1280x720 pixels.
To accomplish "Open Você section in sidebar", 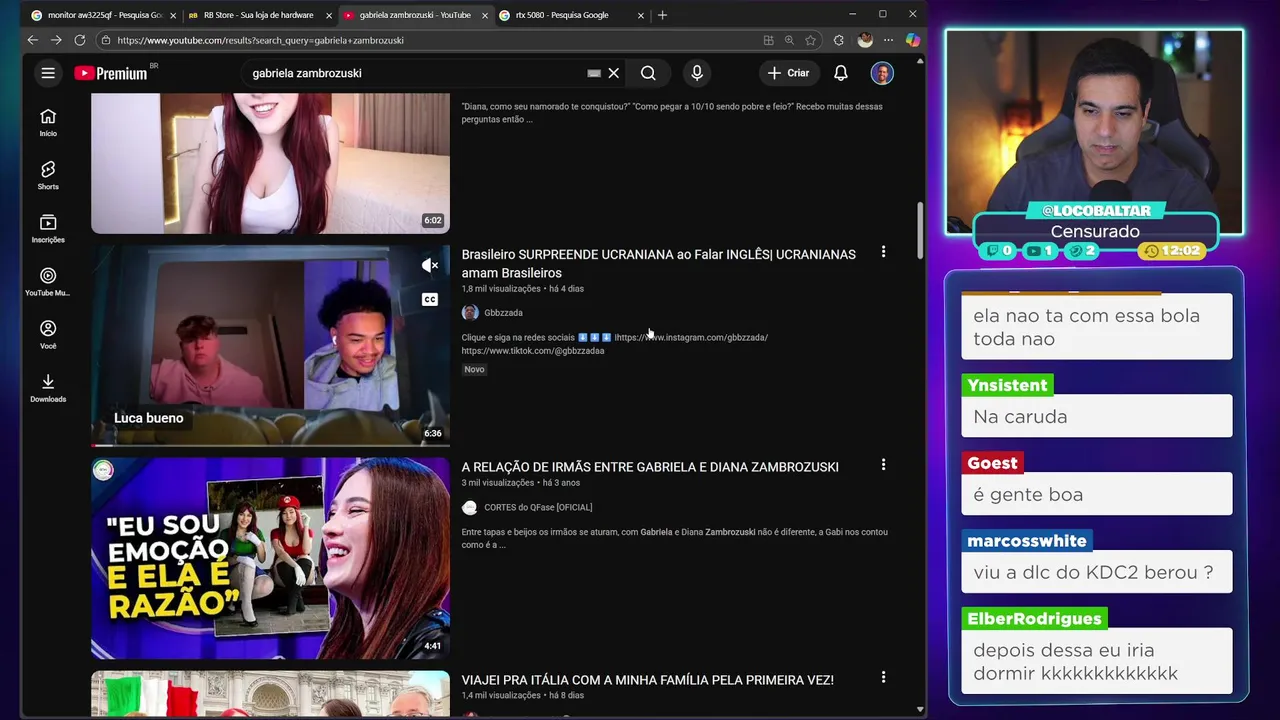I will tap(48, 334).
